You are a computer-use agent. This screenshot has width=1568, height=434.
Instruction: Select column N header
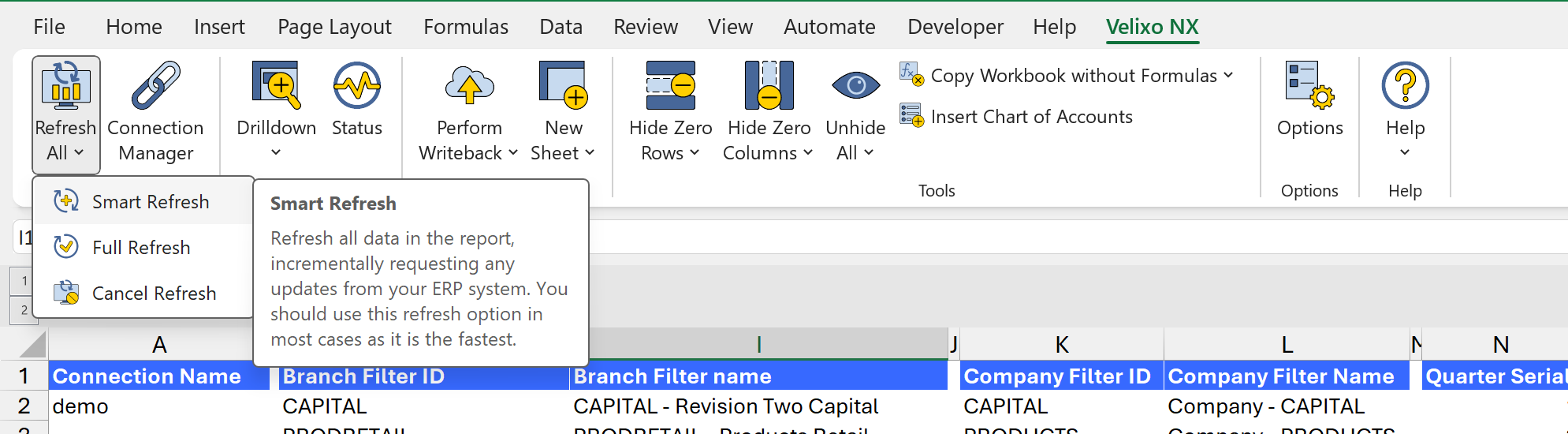[1500, 344]
